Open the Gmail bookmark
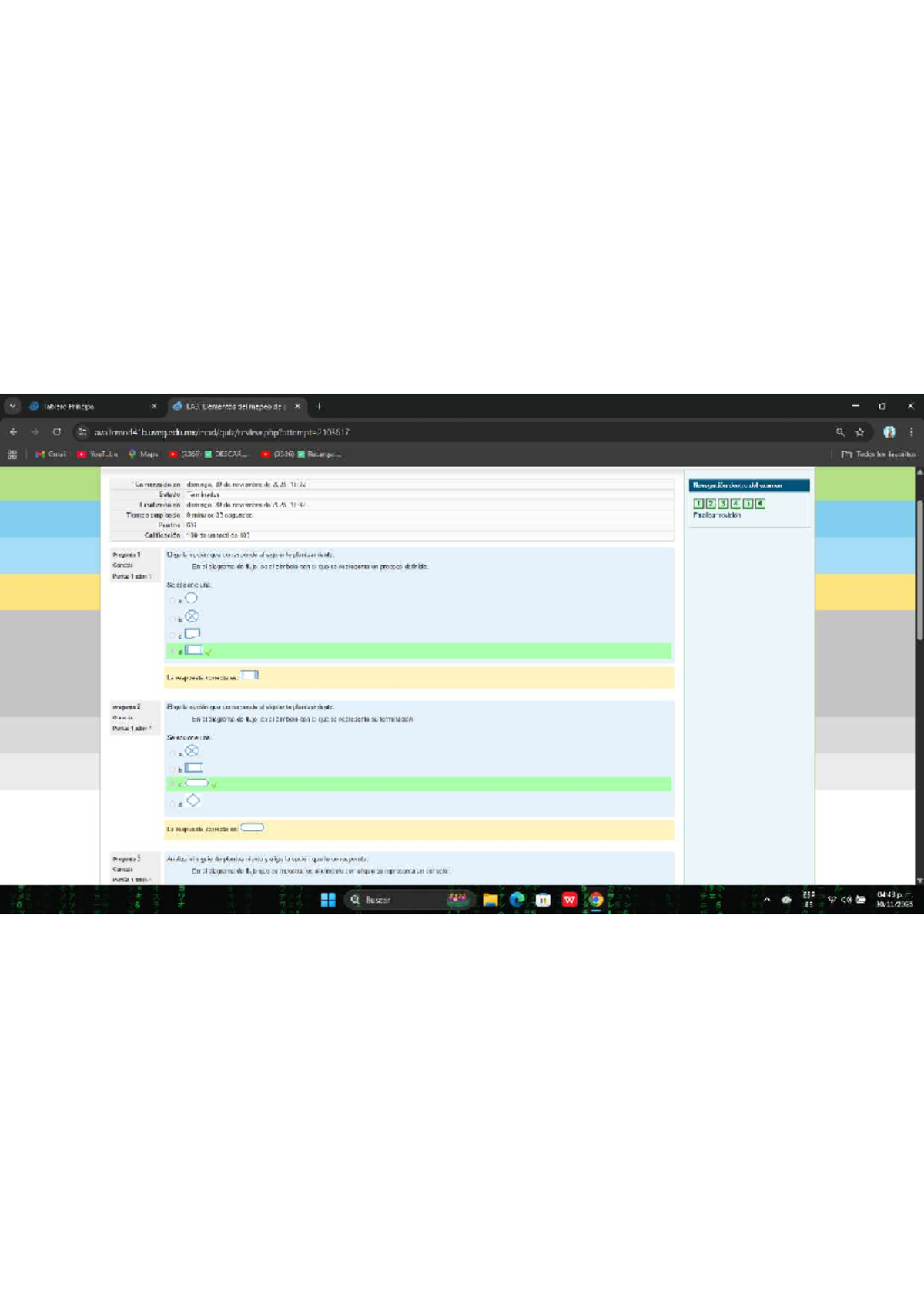 click(51, 454)
